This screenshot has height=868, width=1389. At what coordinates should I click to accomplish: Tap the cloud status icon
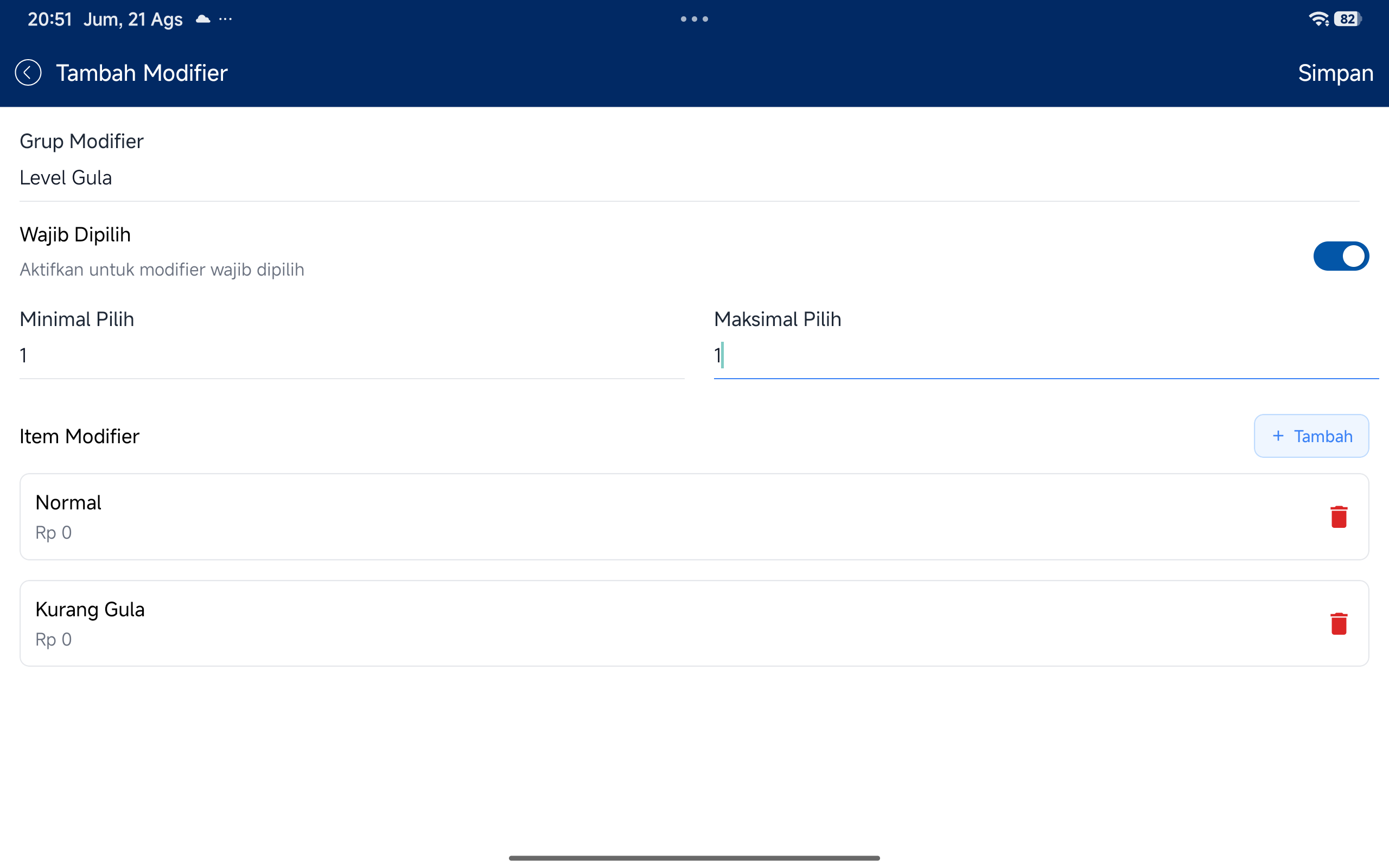coord(202,19)
